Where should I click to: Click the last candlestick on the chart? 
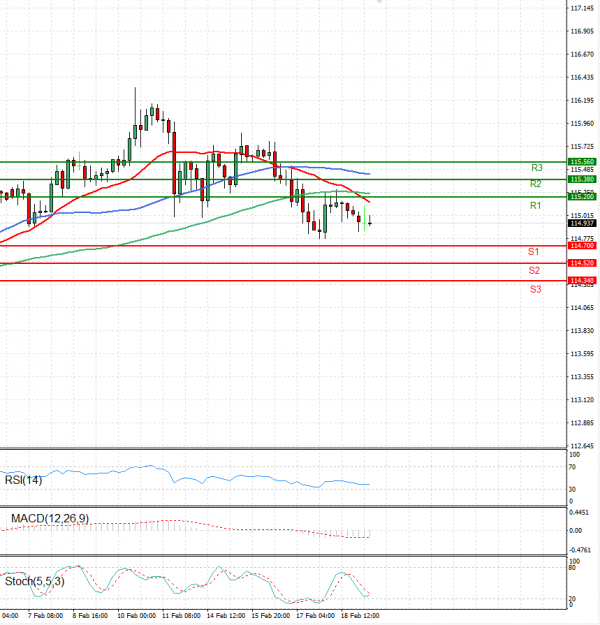(370, 221)
